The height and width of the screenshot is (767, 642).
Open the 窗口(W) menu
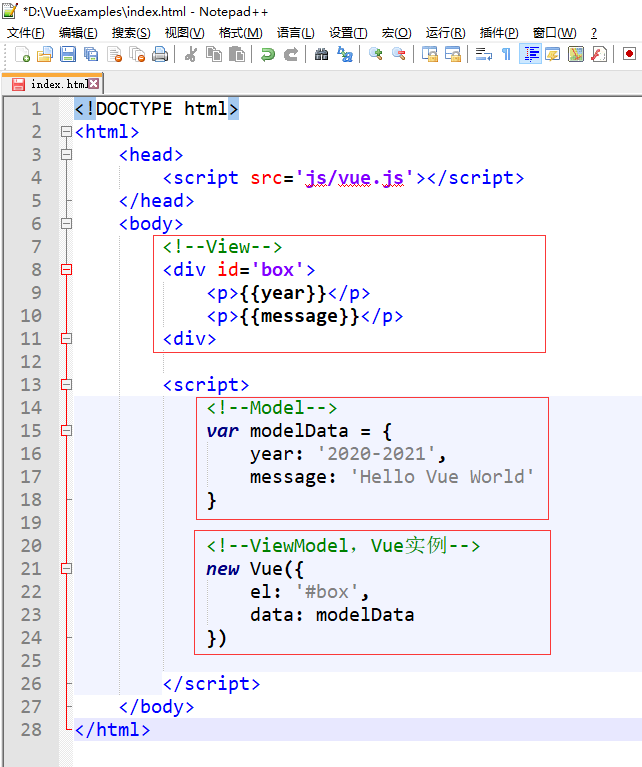click(554, 33)
